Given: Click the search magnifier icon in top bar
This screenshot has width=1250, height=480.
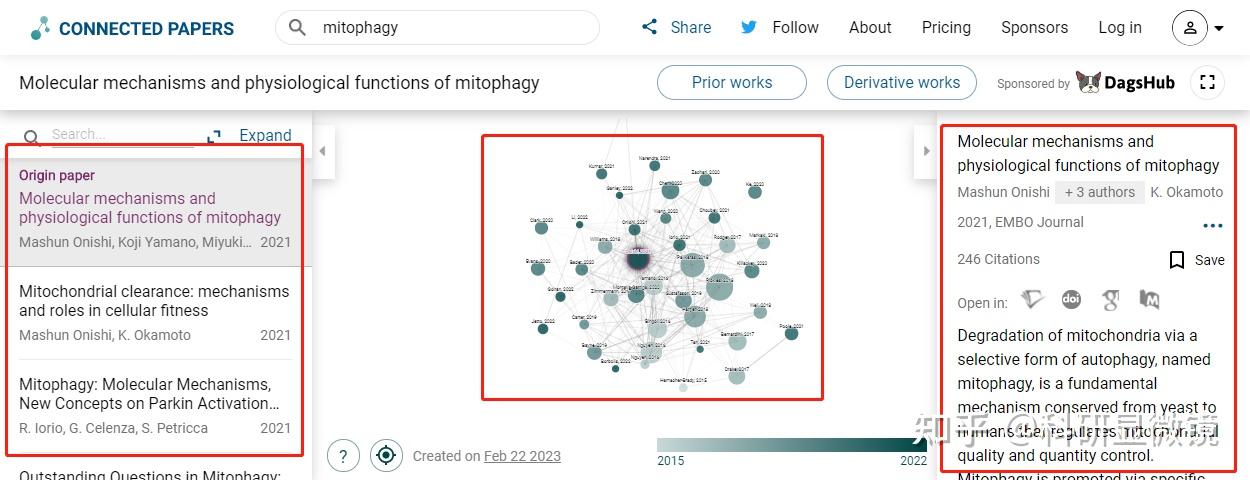Looking at the screenshot, I should 297,28.
